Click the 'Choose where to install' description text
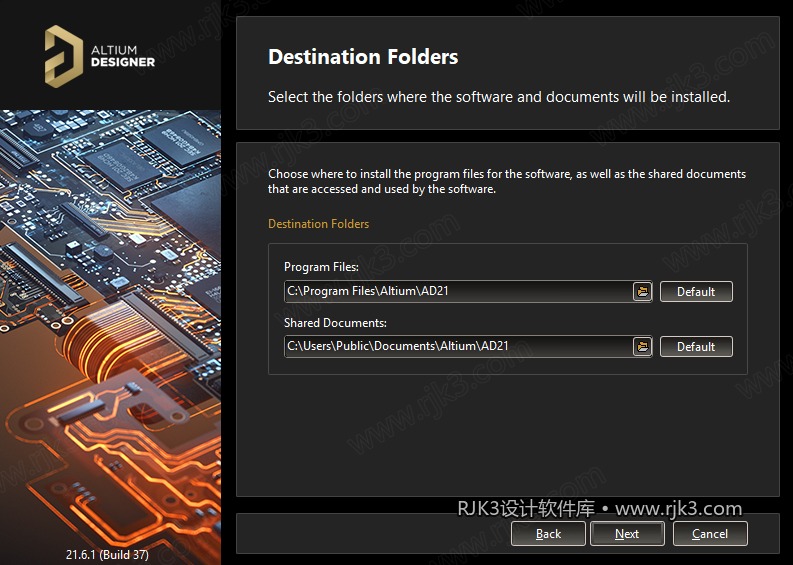Image resolution: width=793 pixels, height=565 pixels. pyautogui.click(x=507, y=181)
